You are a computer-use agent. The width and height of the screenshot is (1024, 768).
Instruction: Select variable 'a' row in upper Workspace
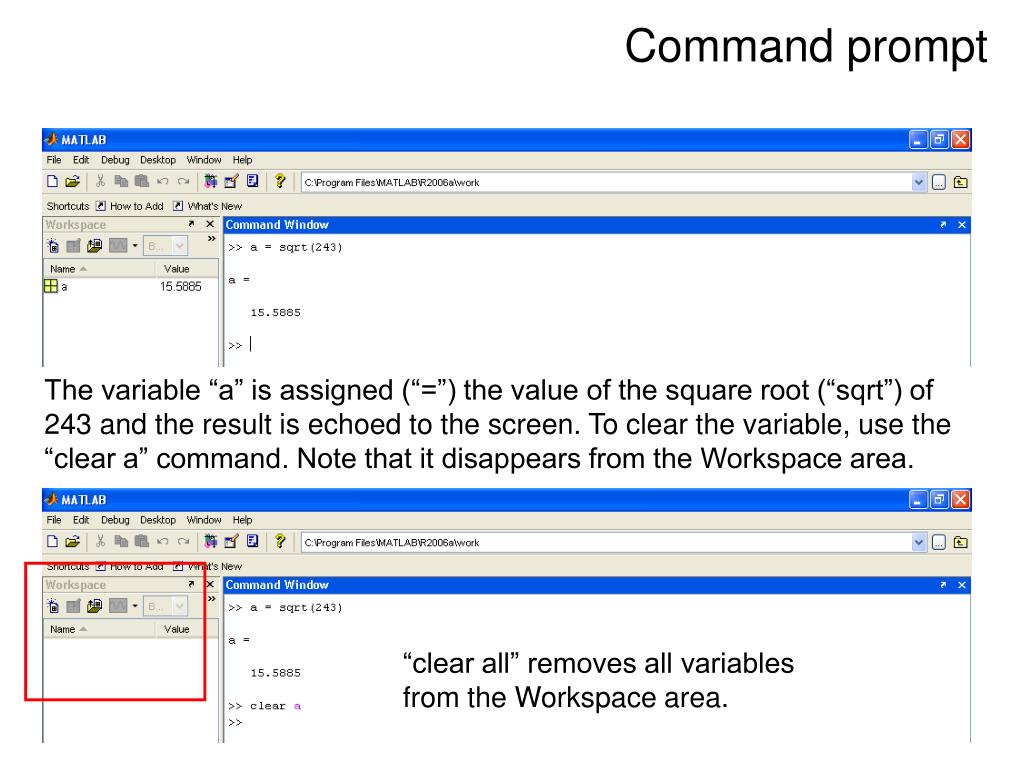tap(131, 286)
